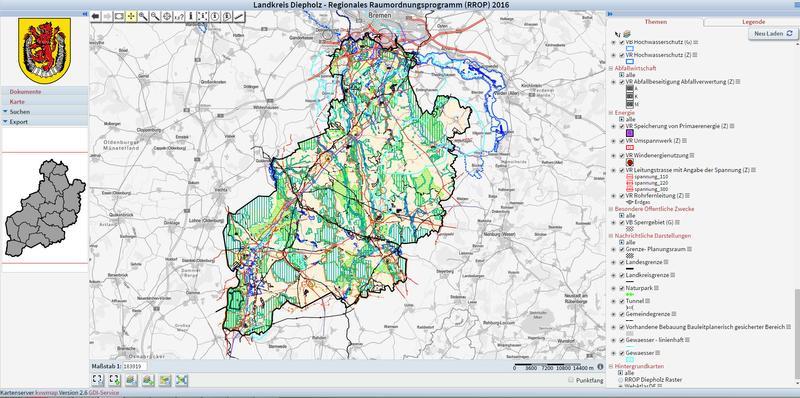Uncheck the VR Windenergienutzung layer
The width and height of the screenshot is (800, 398).
click(x=621, y=155)
